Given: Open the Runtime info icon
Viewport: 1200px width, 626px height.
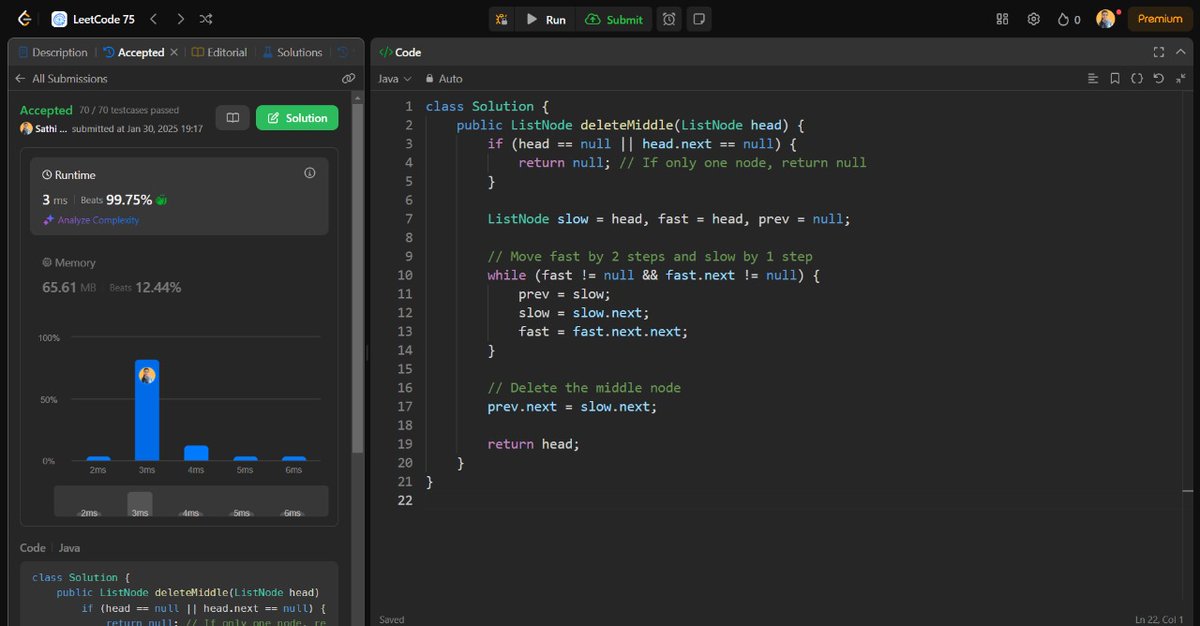Looking at the screenshot, I should (309, 173).
